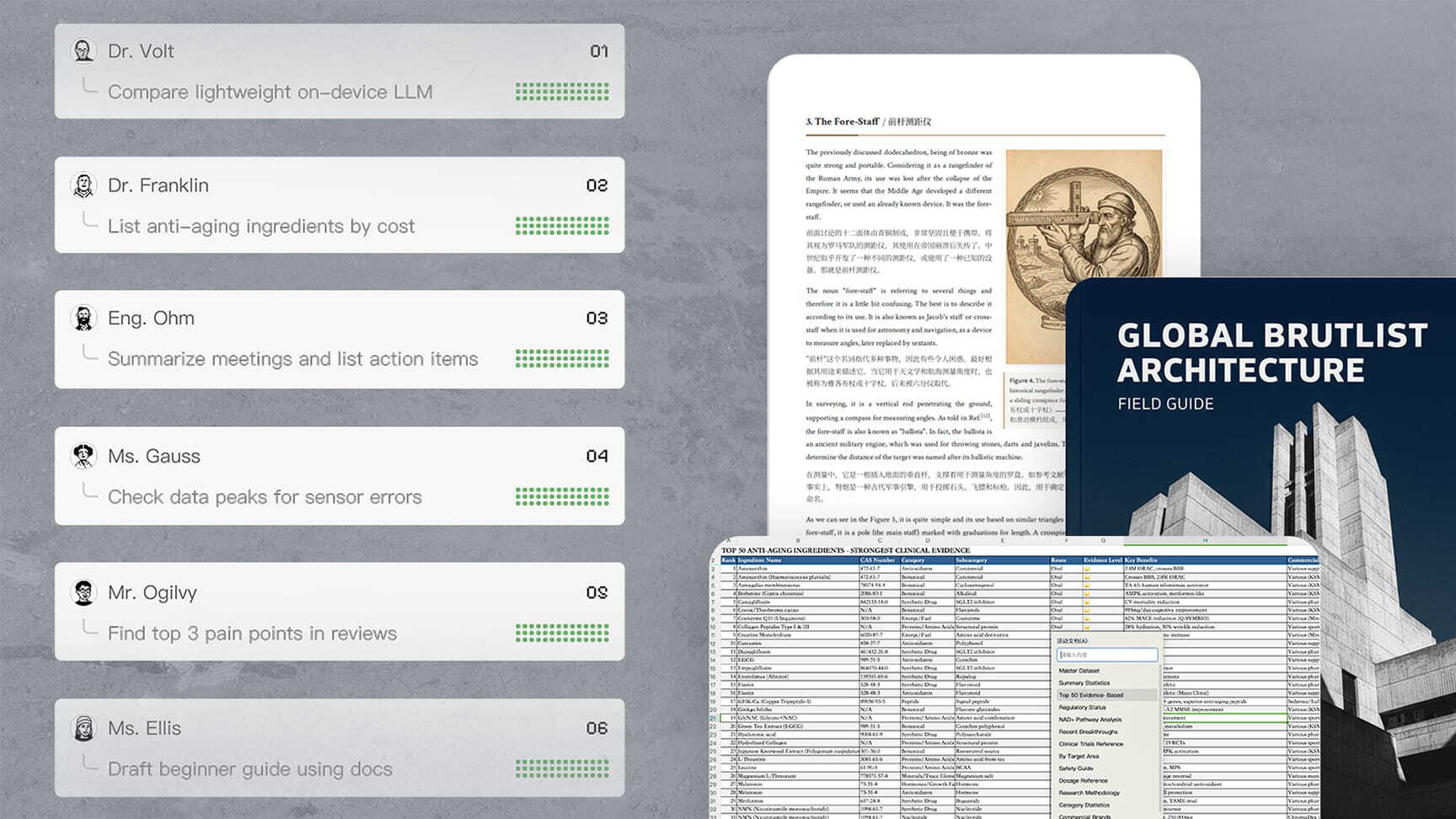Screen dimensions: 1456x819
Task: Open the 'Summarize meetings and list action items' task
Action: [292, 359]
